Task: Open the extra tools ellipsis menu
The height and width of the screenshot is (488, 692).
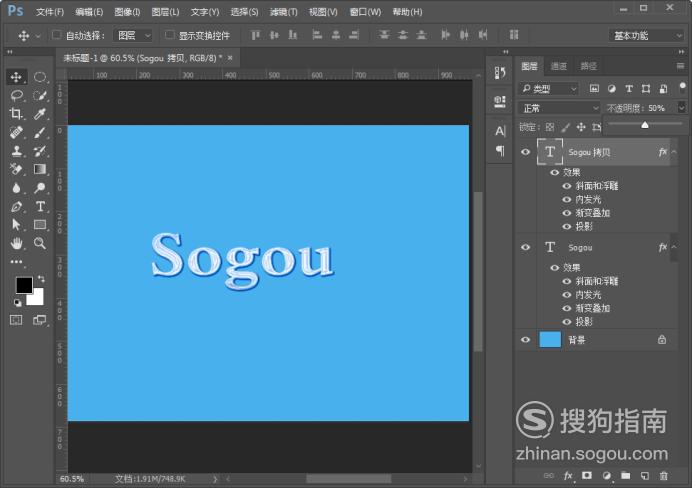Action: point(16,262)
